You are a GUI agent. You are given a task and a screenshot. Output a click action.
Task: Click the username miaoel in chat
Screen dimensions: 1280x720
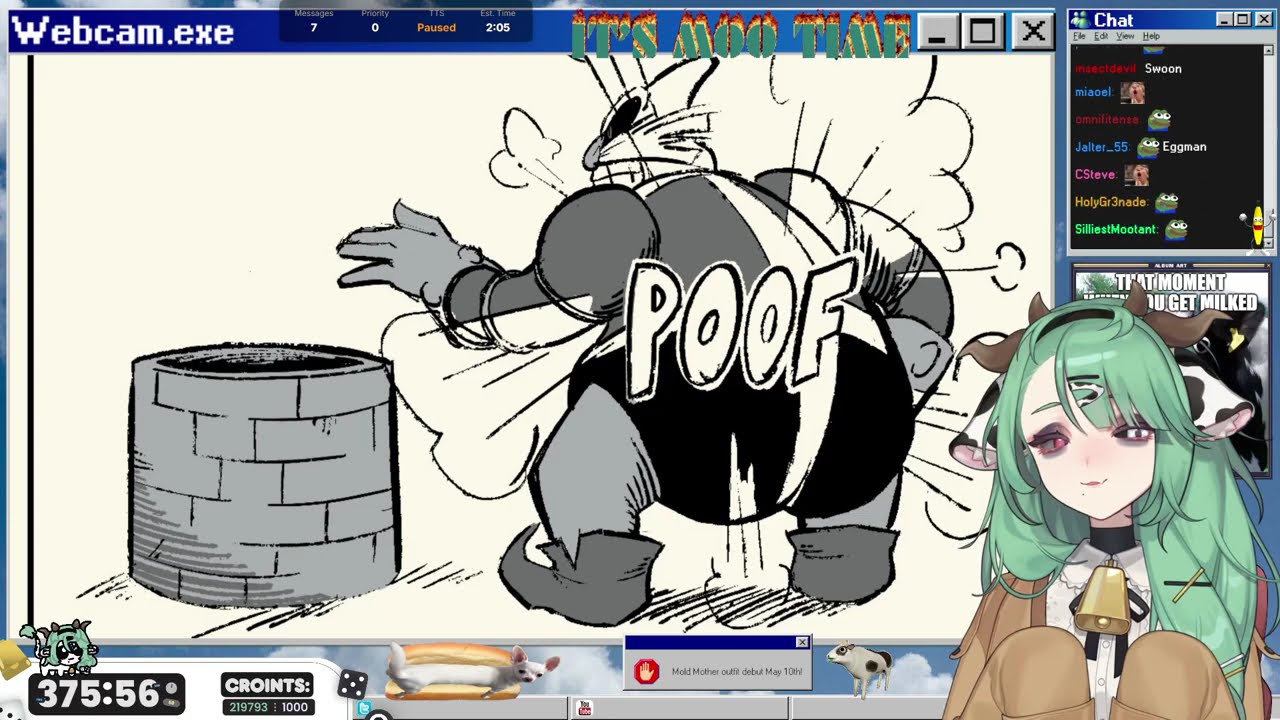tap(1093, 92)
